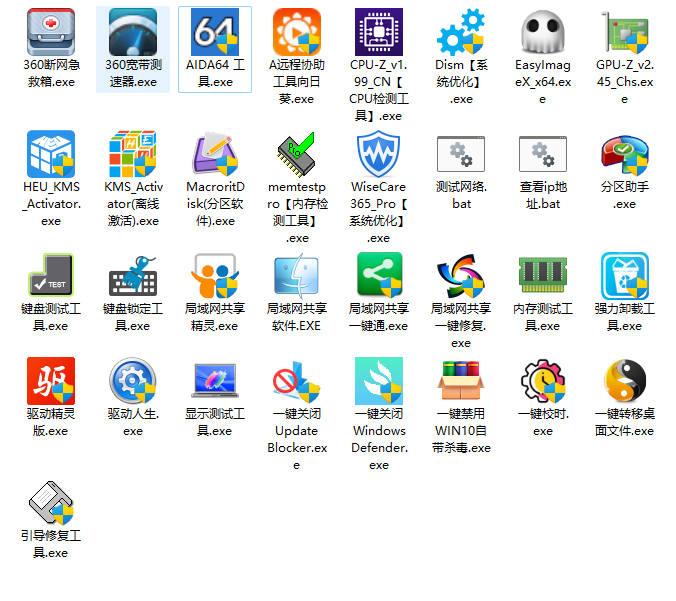Click the file name text '360宽带测速器.exe'
This screenshot has height=601, width=676.
pyautogui.click(x=133, y=73)
